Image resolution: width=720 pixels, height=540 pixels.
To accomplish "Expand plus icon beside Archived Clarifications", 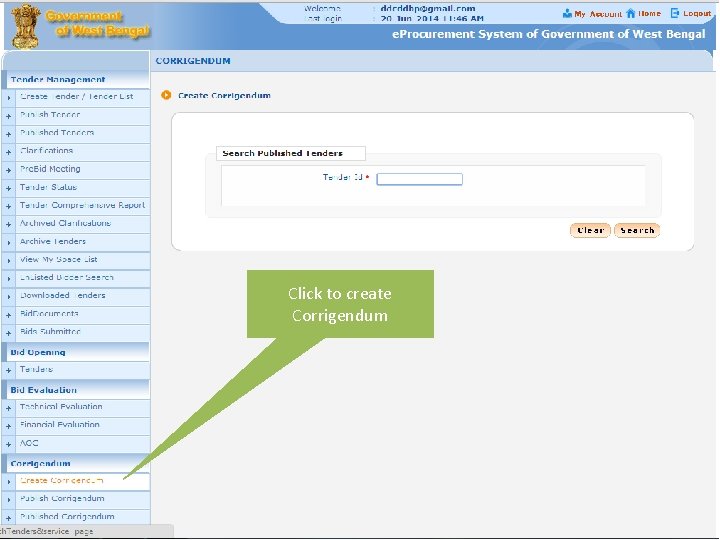I will pos(8,225).
